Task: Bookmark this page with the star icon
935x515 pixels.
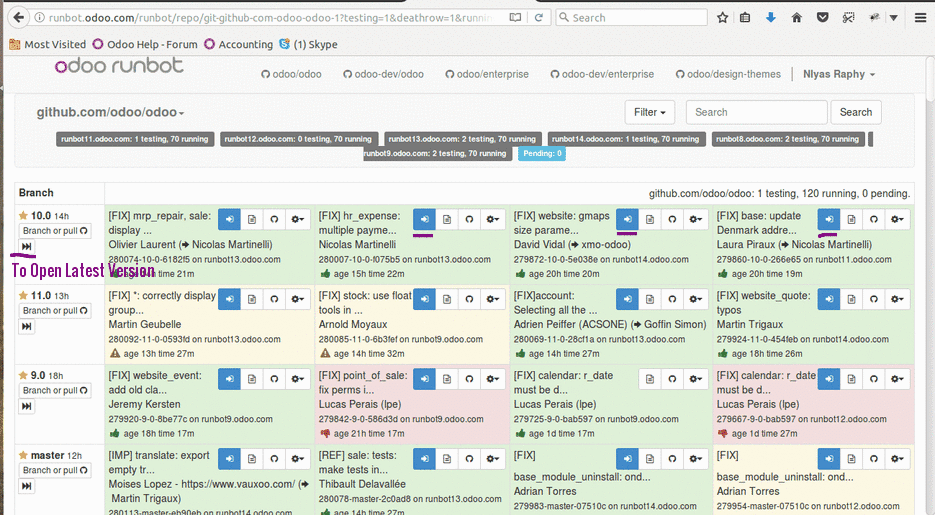Action: click(x=722, y=17)
